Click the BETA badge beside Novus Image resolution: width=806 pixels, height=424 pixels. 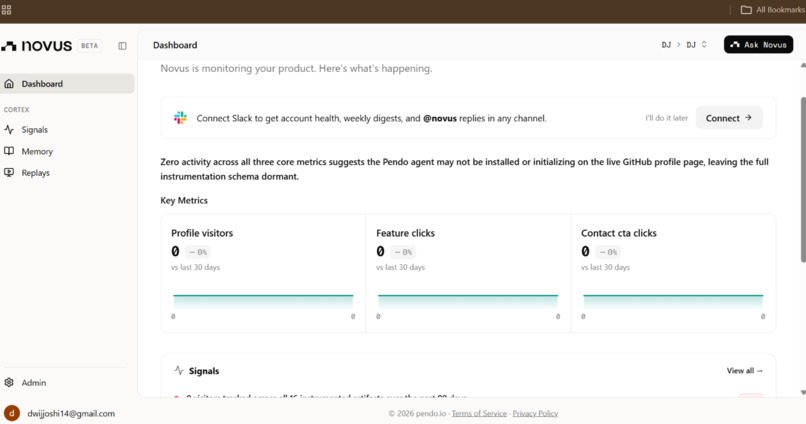[x=89, y=46]
